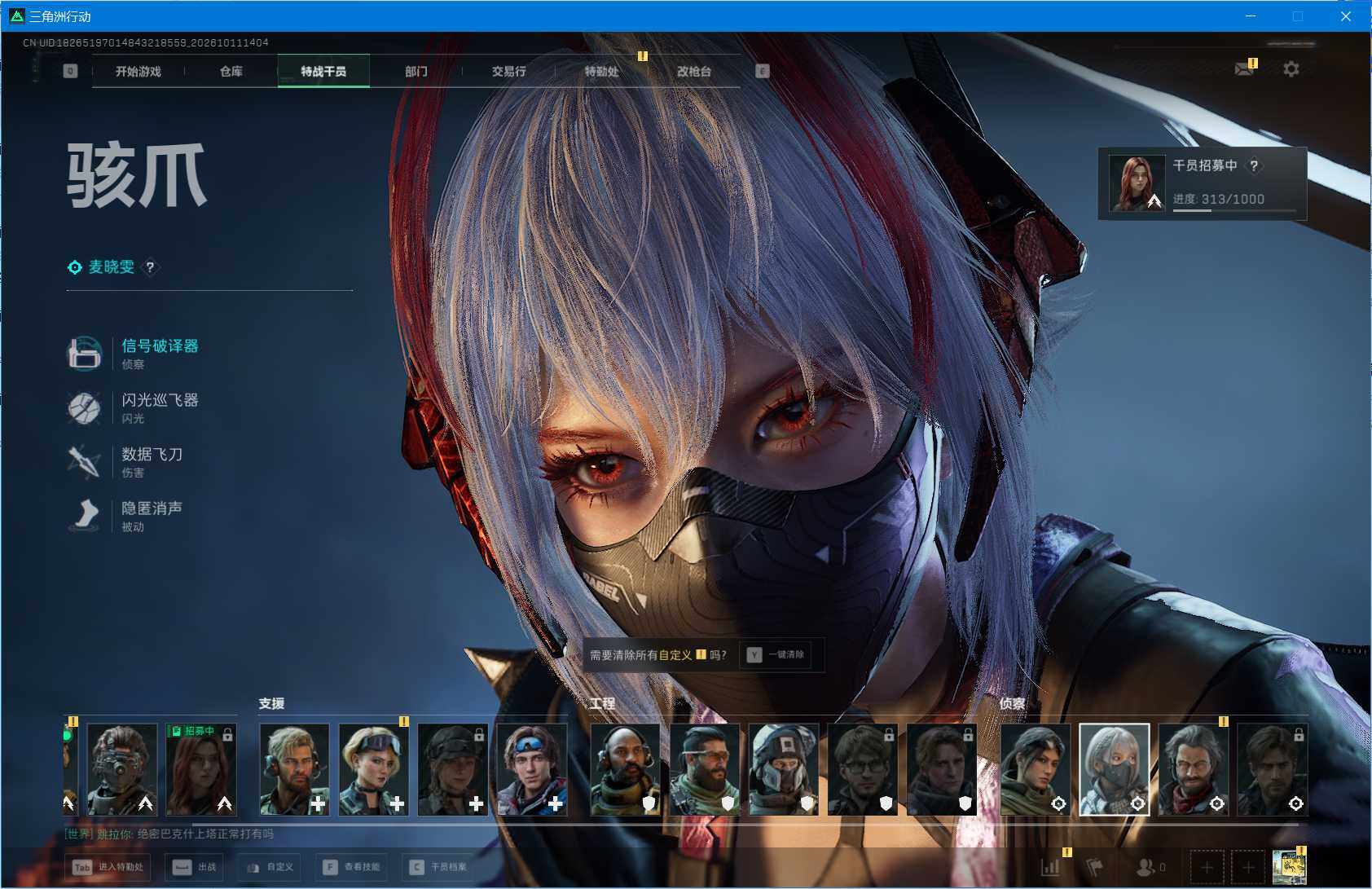Image resolution: width=1372 pixels, height=889 pixels.
Task: Select the 支援 operator with blue headband
Action: 531,769
